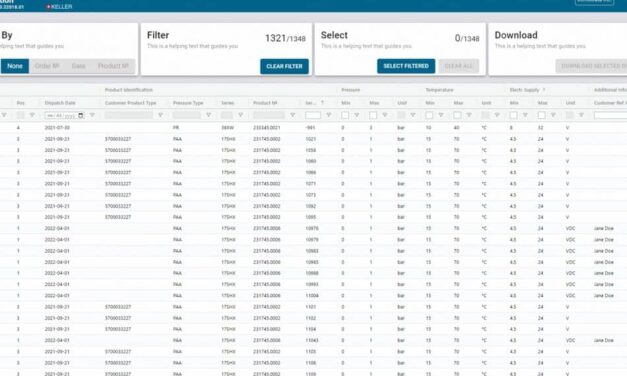Open filter menu for Electr. Supply Unit column
This screenshot has height=376, width=627.
click(581, 115)
